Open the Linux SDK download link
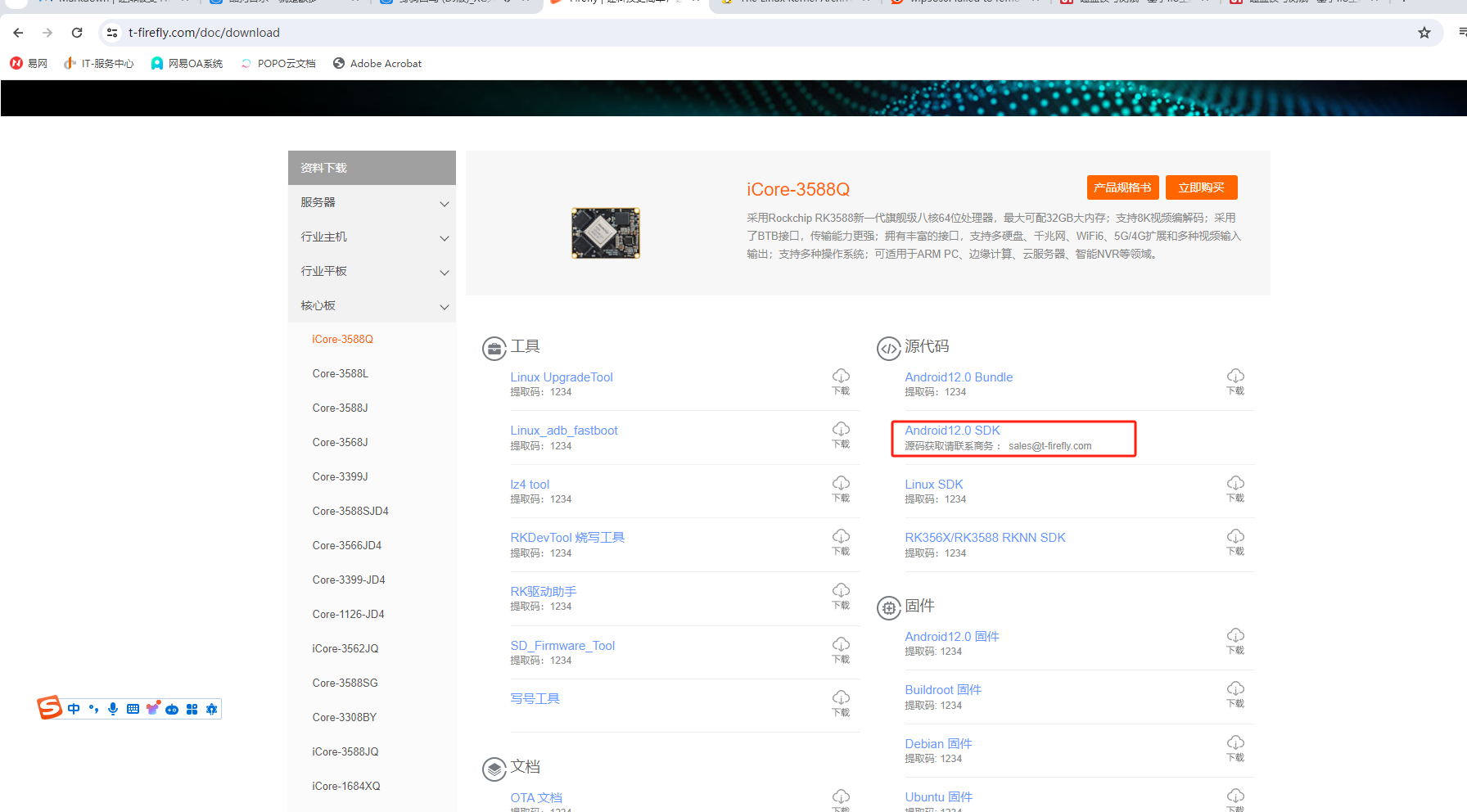1467x812 pixels. [933, 484]
